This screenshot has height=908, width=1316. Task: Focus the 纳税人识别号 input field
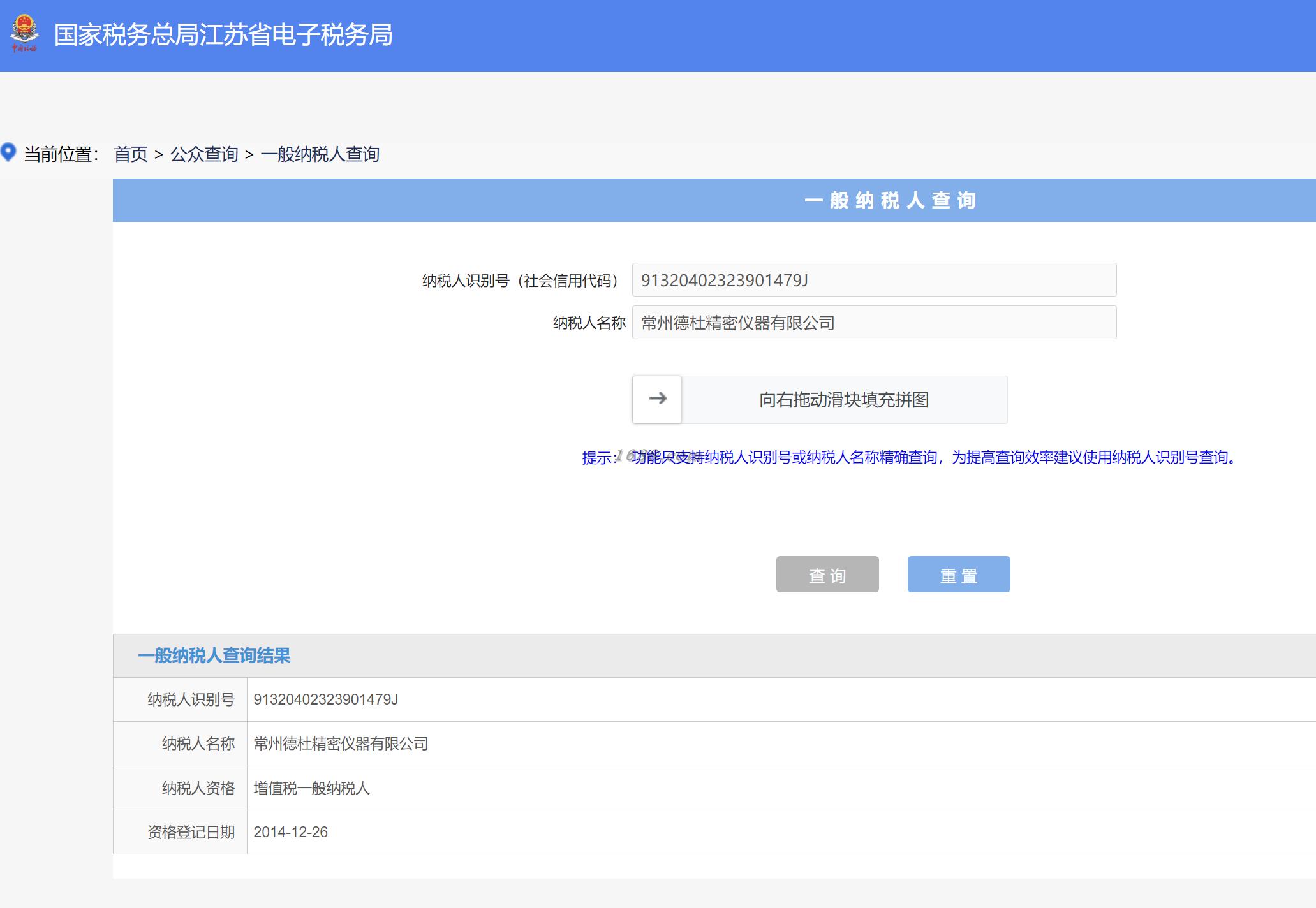pyautogui.click(x=873, y=280)
